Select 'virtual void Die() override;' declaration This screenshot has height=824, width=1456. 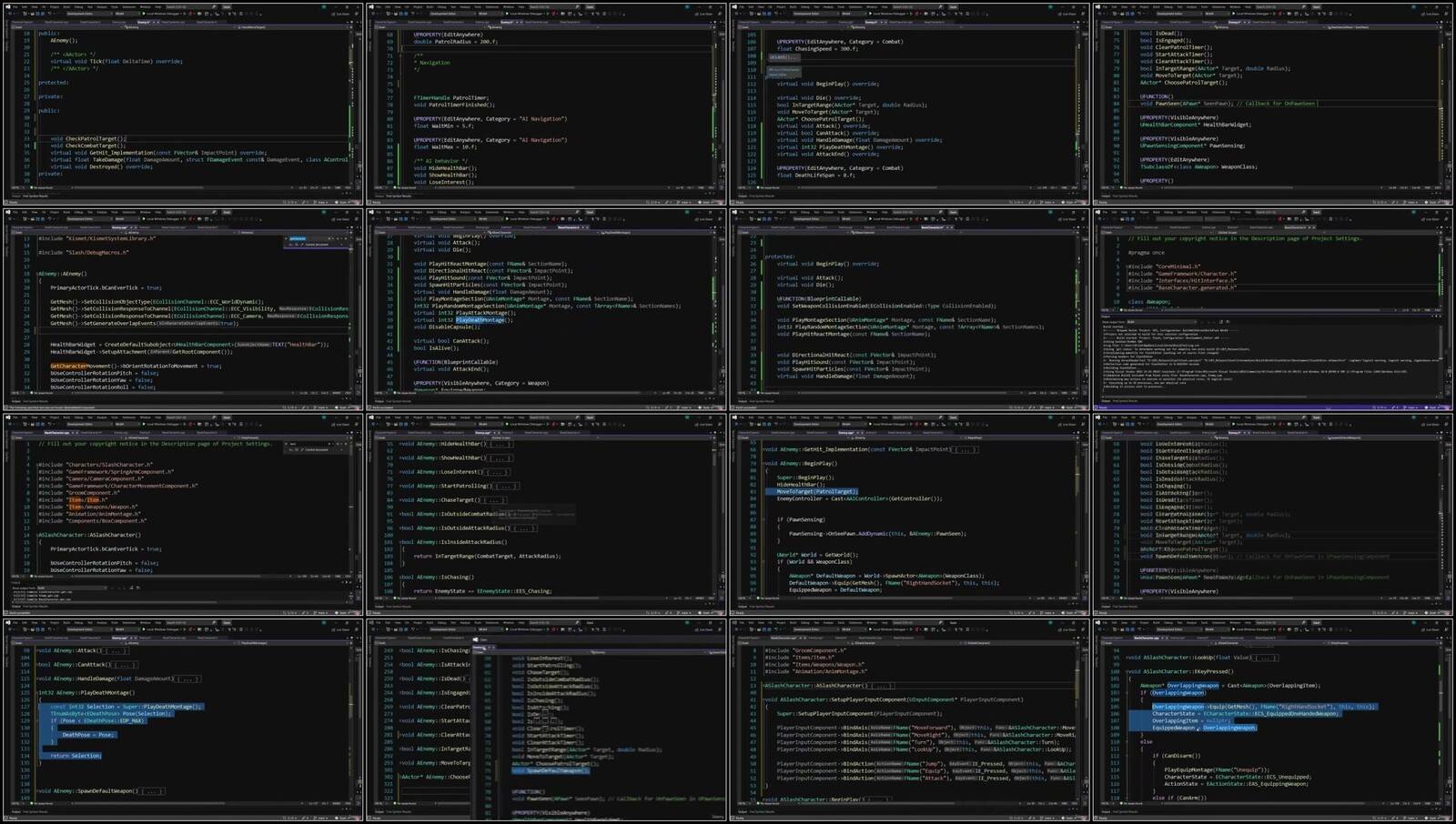tap(819, 97)
